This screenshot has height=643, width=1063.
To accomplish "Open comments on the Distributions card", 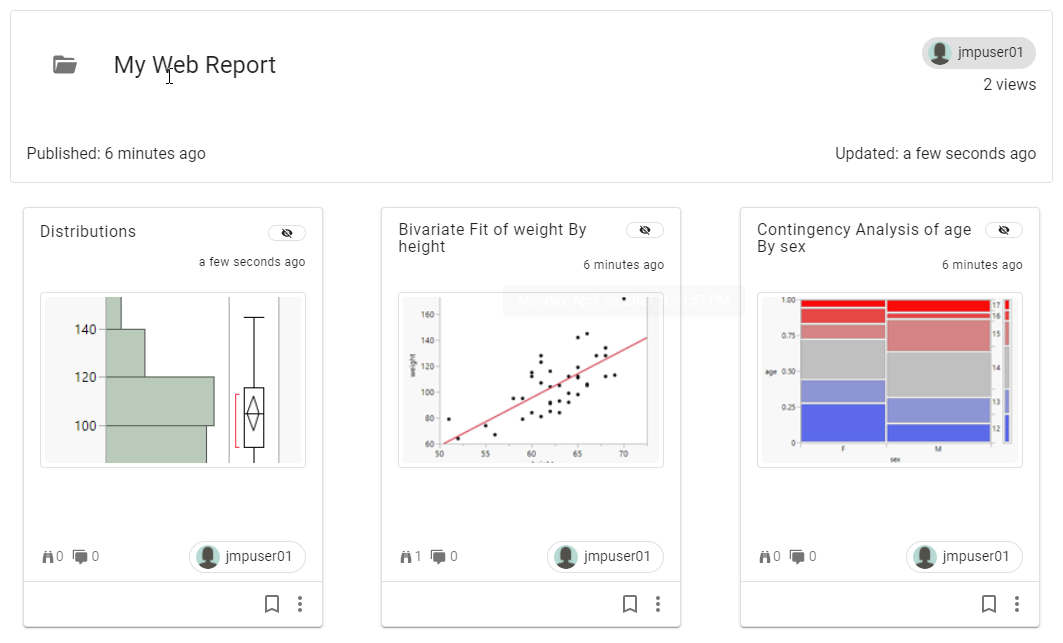I will point(78,556).
